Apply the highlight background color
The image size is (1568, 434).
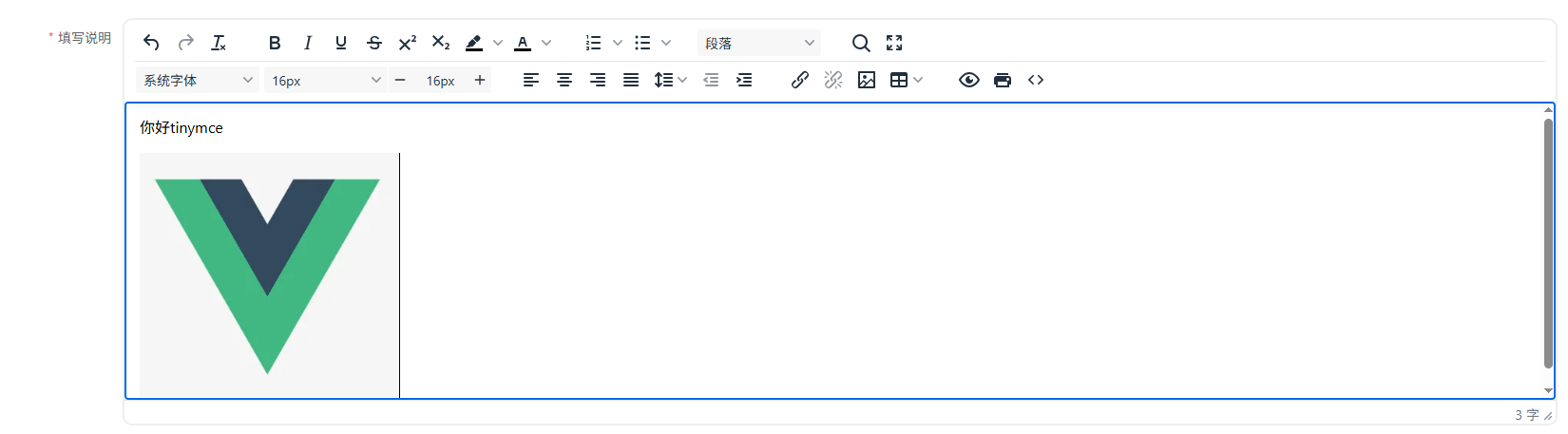pos(474,43)
